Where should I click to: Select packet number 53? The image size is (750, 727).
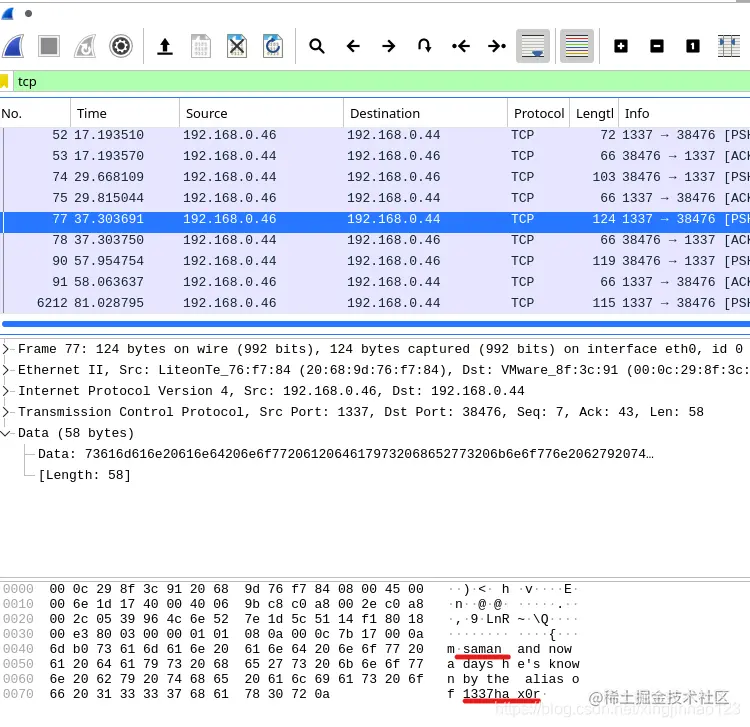[x=375, y=156]
